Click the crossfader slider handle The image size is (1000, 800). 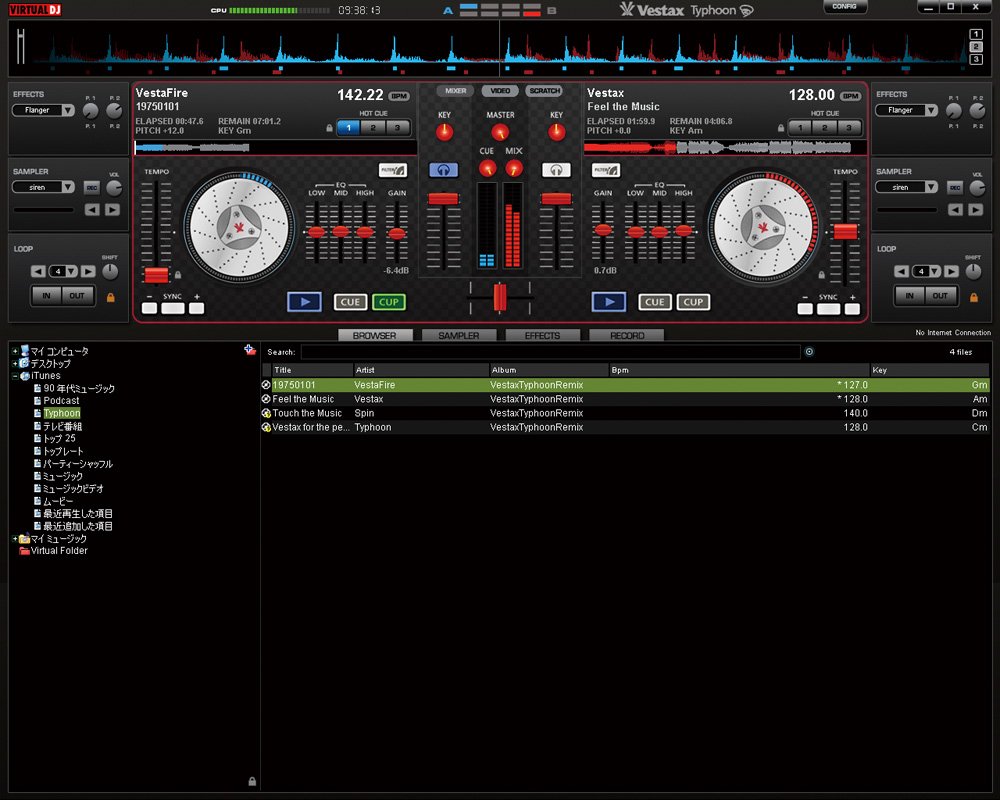(x=500, y=296)
